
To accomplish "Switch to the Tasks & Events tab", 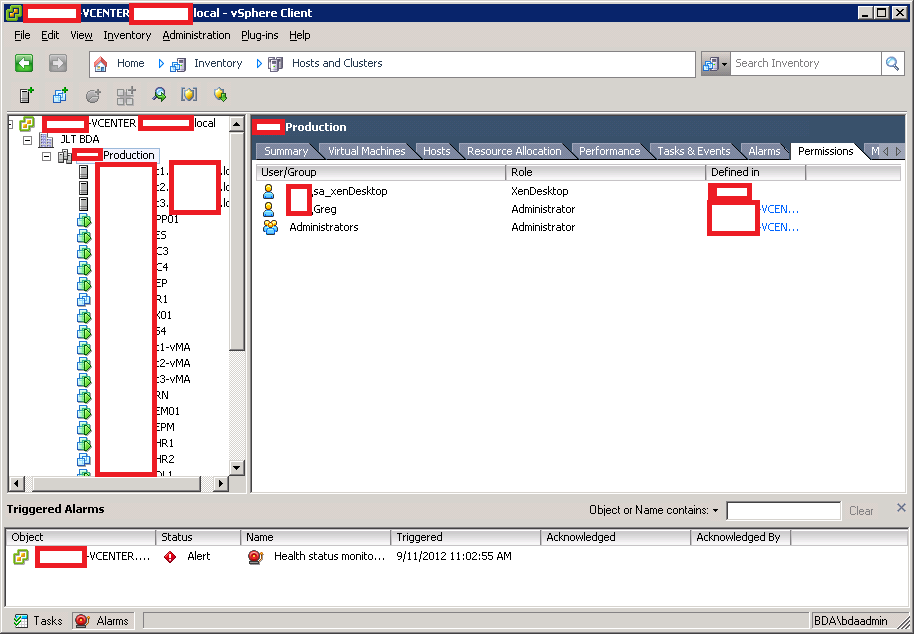I will pos(694,151).
